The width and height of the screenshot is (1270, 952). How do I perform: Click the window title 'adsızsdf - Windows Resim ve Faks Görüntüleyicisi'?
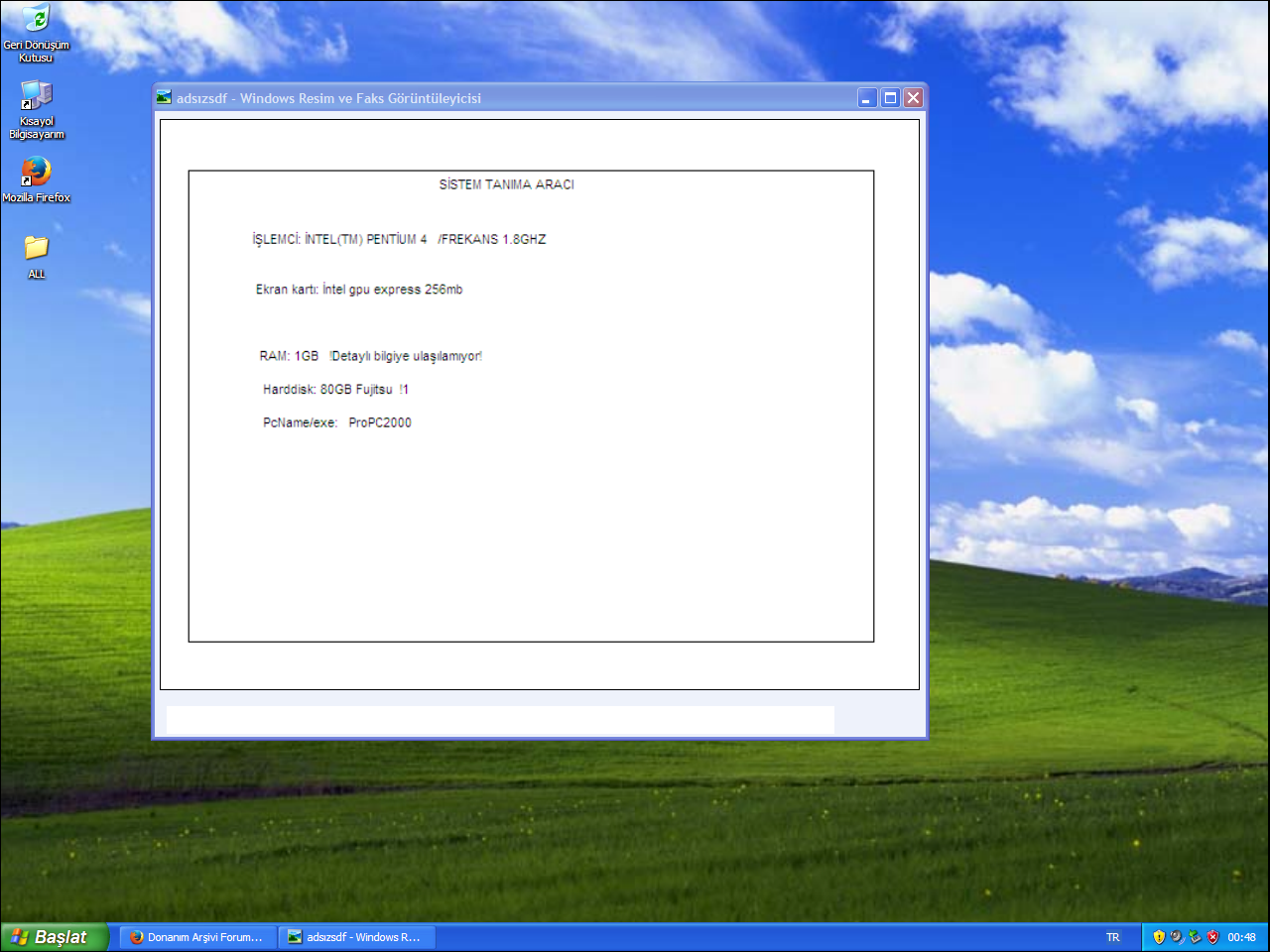pos(328,98)
